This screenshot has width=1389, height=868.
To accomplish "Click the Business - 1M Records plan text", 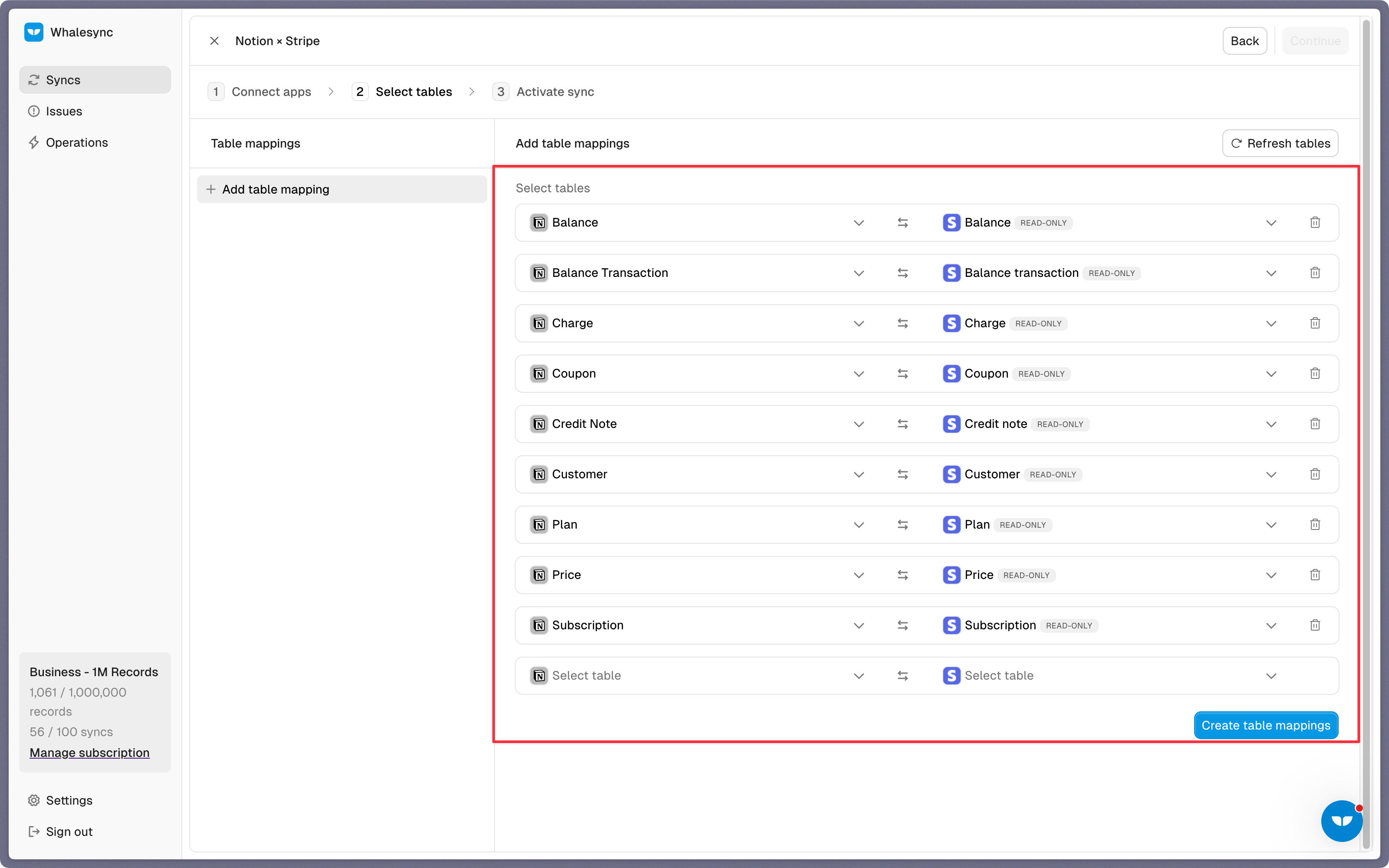I will [x=94, y=672].
